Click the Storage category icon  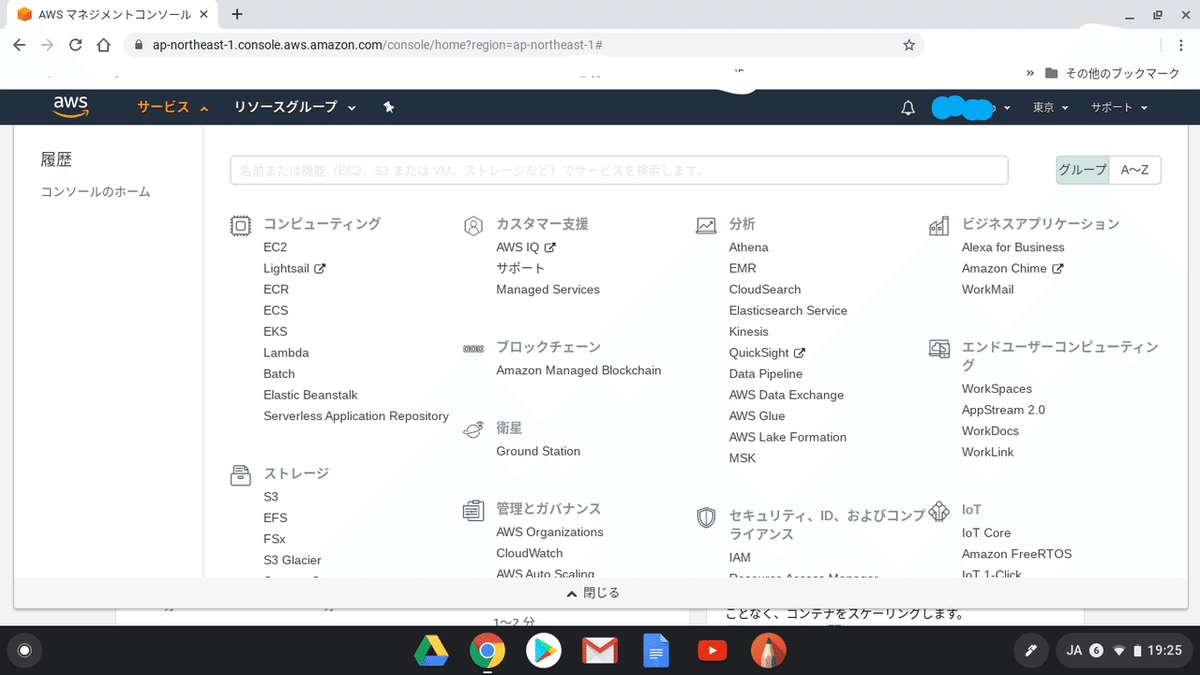point(240,474)
